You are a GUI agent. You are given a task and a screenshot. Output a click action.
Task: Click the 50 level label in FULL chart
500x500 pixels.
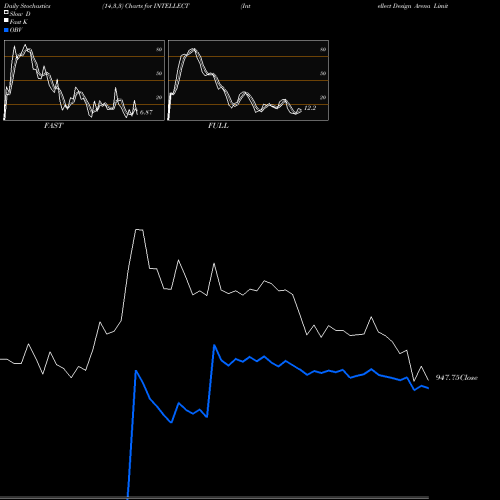click(323, 73)
